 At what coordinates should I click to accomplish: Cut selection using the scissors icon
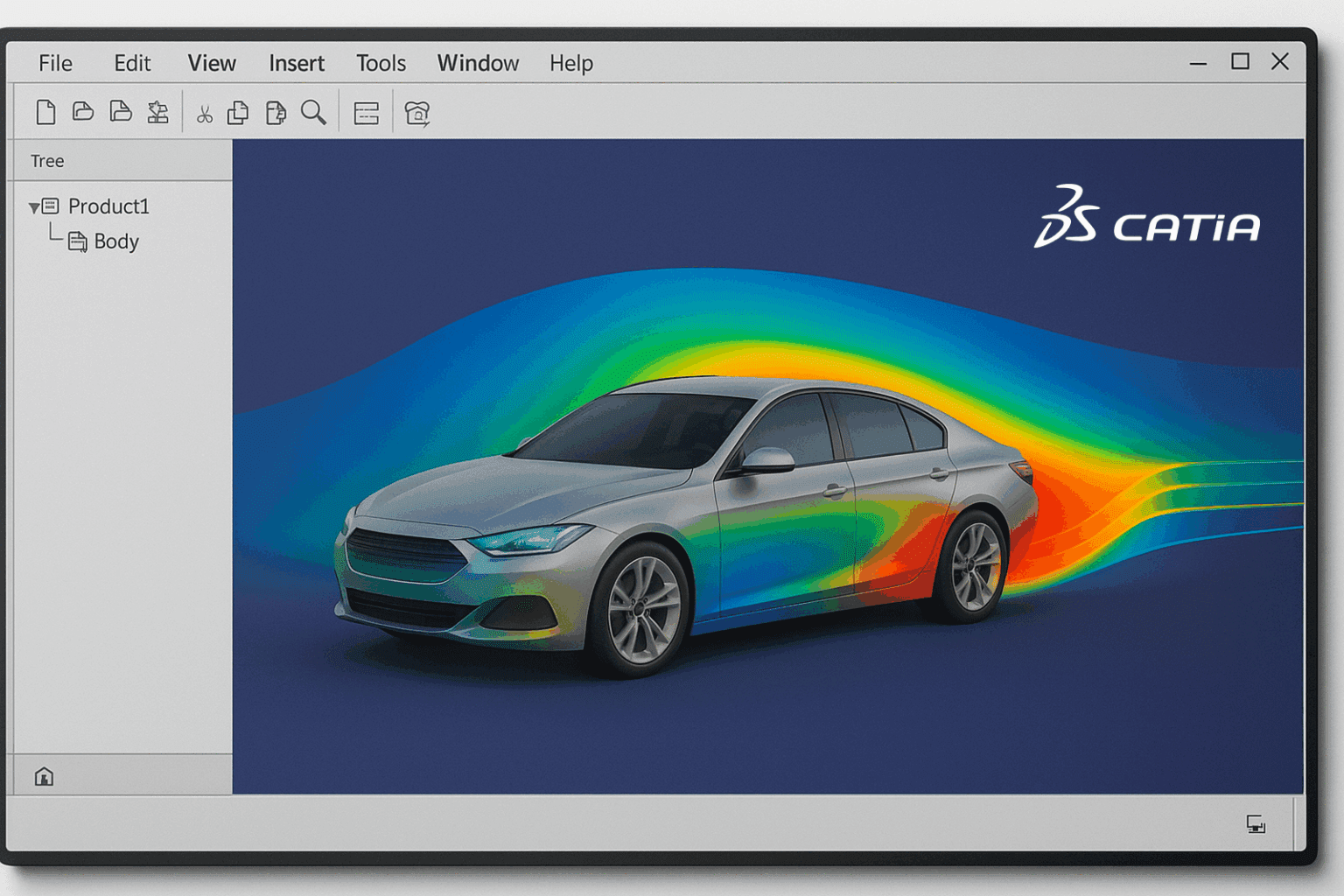(x=204, y=112)
